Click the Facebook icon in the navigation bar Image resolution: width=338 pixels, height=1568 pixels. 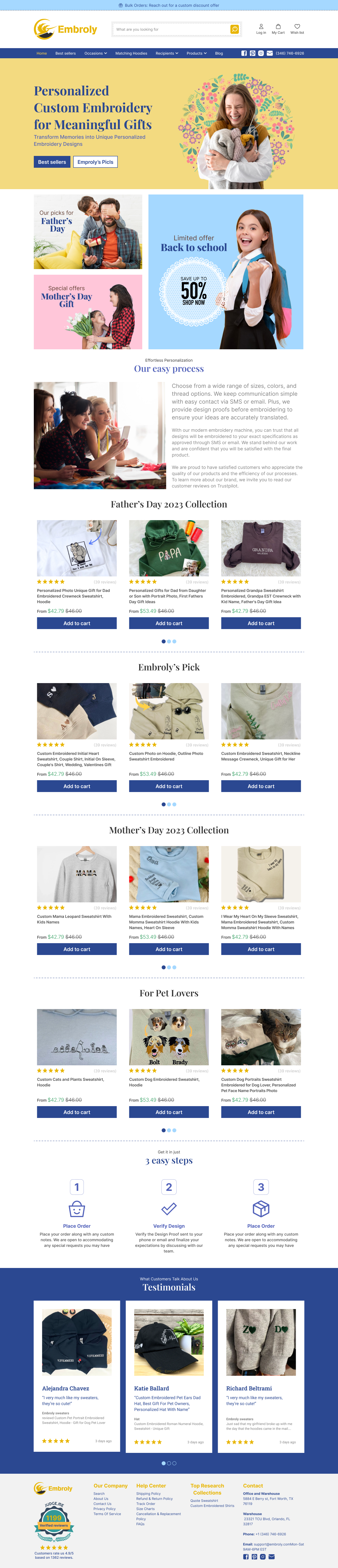click(x=244, y=53)
